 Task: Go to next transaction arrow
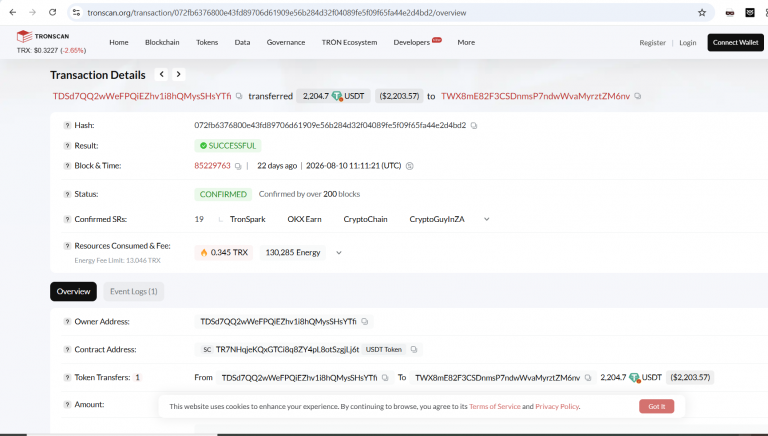pos(179,74)
